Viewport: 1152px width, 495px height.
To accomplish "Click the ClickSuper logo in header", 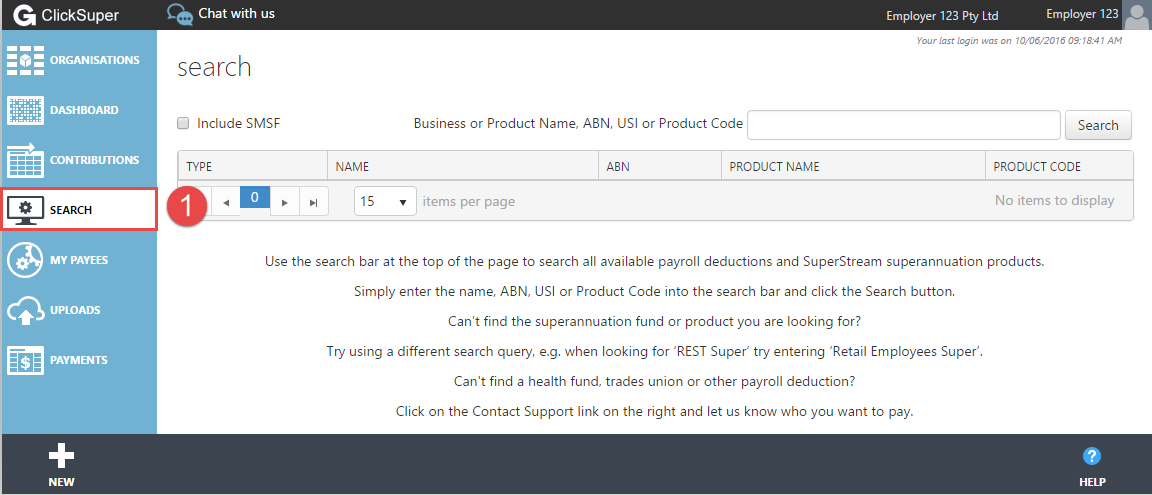I will tap(66, 15).
